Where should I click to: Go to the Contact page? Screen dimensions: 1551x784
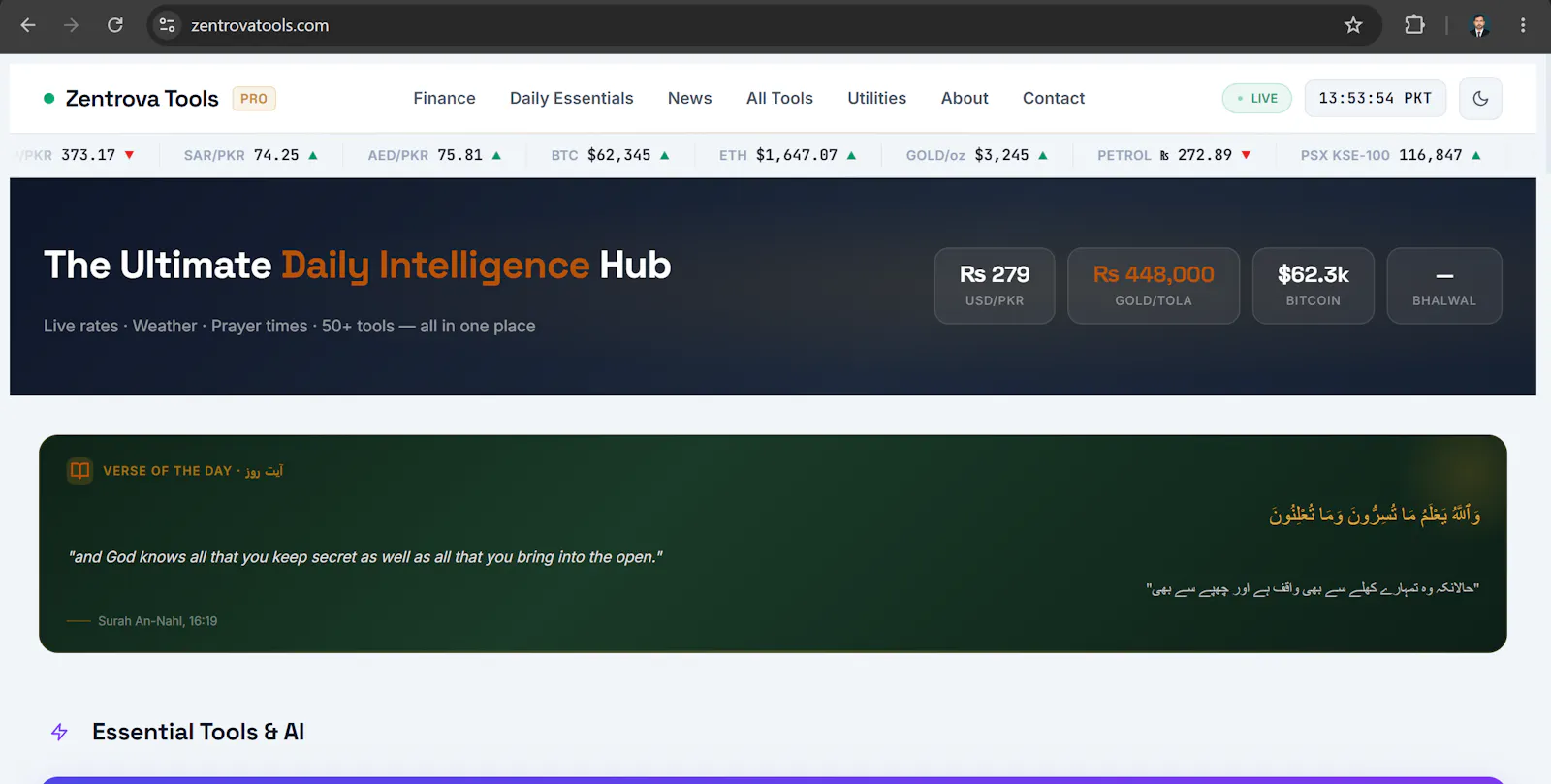pos(1054,98)
